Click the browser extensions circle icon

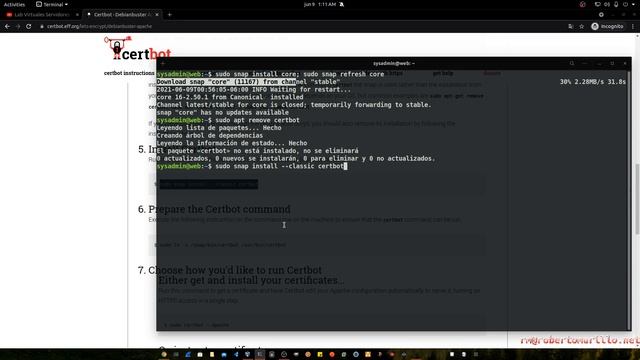[x=601, y=14]
